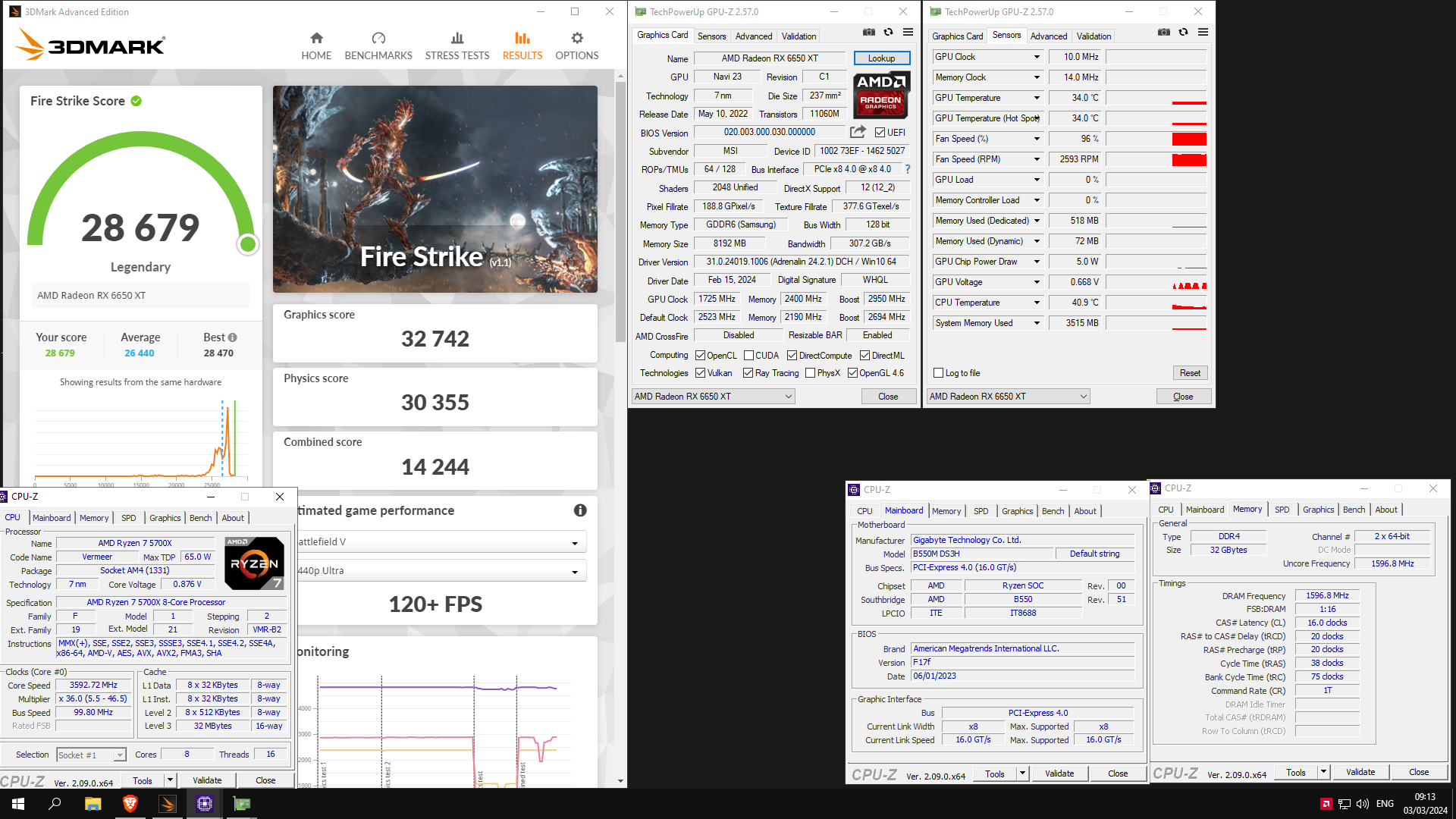
Task: Click the Best score info icon
Action: [233, 337]
